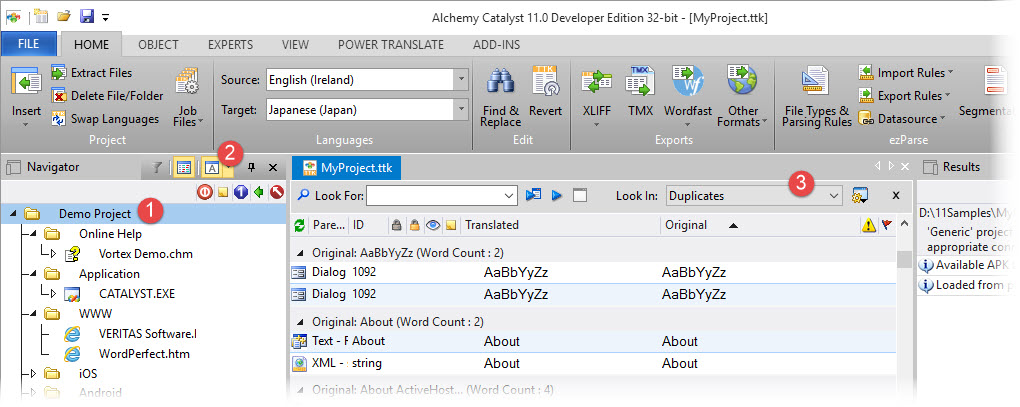Collapse the WWW folder
Image resolution: width=1020 pixels, height=407 pixels.
(x=33, y=313)
